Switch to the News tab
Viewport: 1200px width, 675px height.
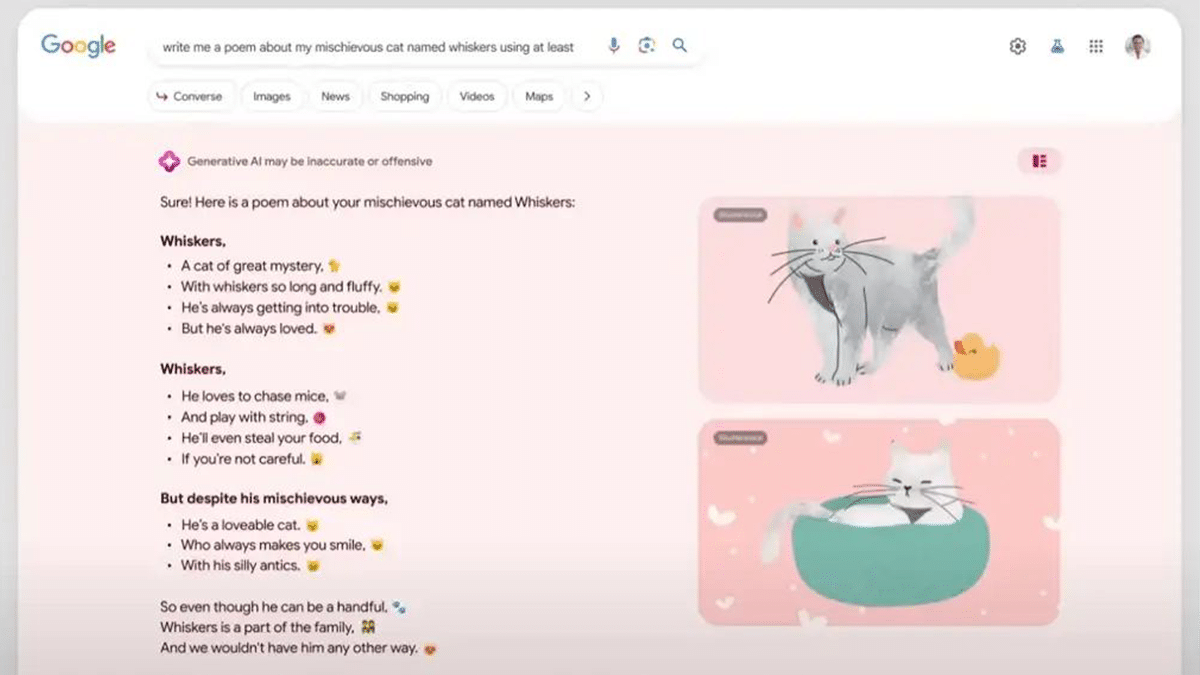click(x=335, y=97)
